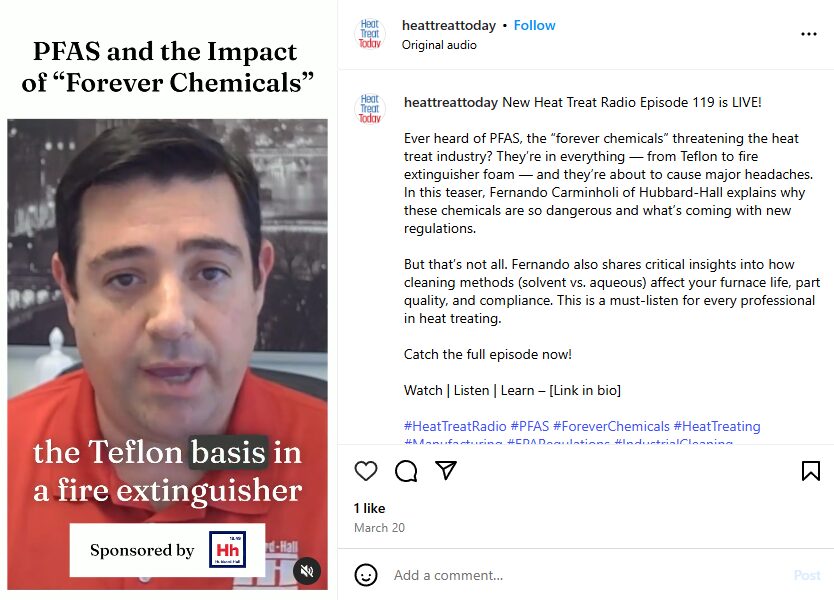
Task: Like the post with the heart icon
Action: (366, 471)
